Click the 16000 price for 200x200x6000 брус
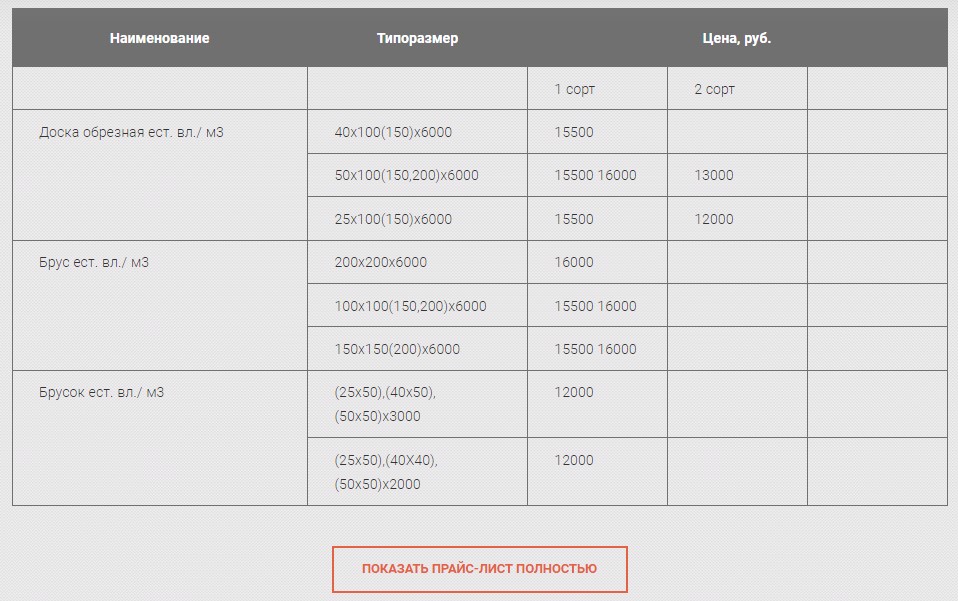The height and width of the screenshot is (601, 958). [574, 263]
